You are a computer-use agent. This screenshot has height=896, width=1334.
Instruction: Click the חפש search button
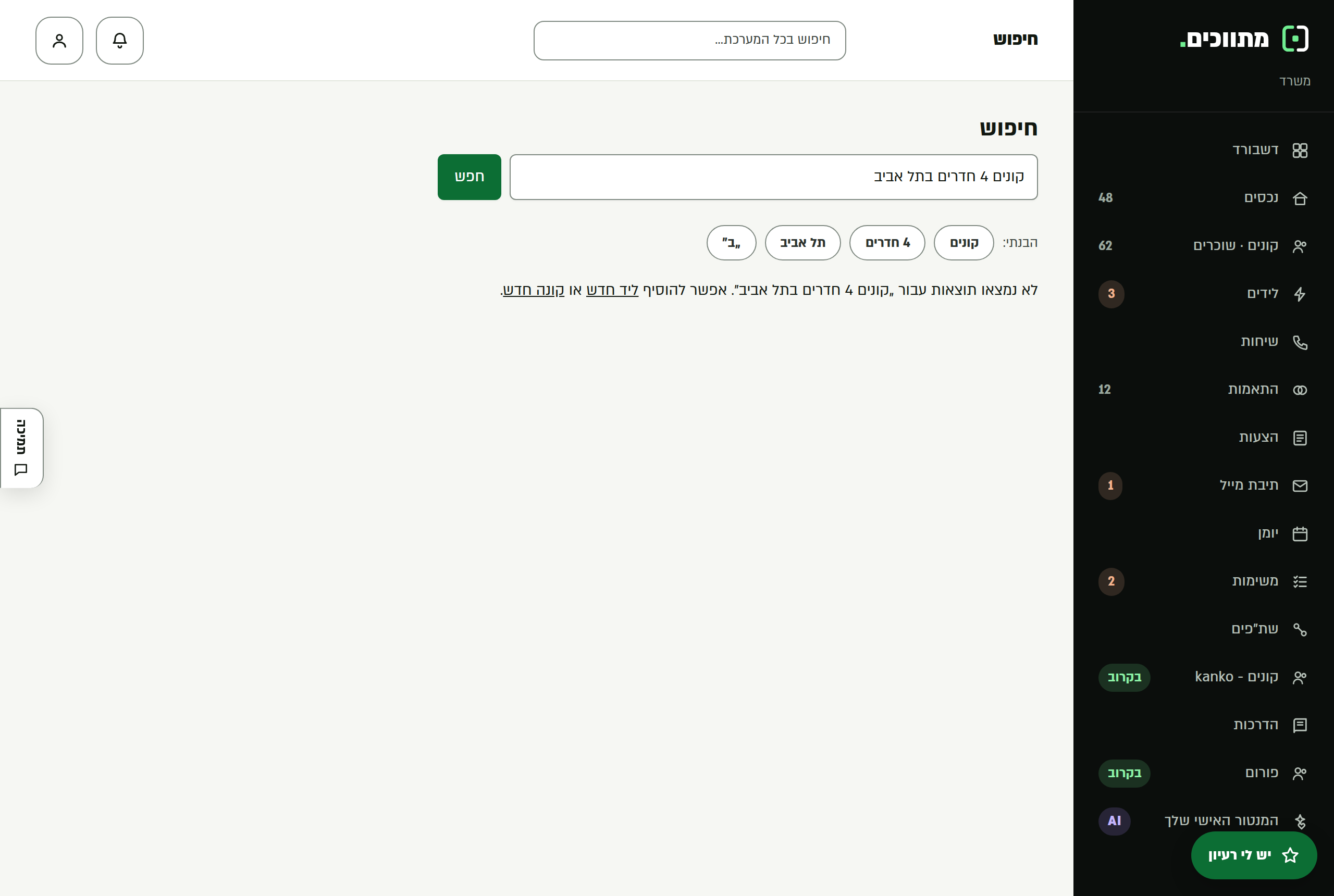click(x=469, y=177)
